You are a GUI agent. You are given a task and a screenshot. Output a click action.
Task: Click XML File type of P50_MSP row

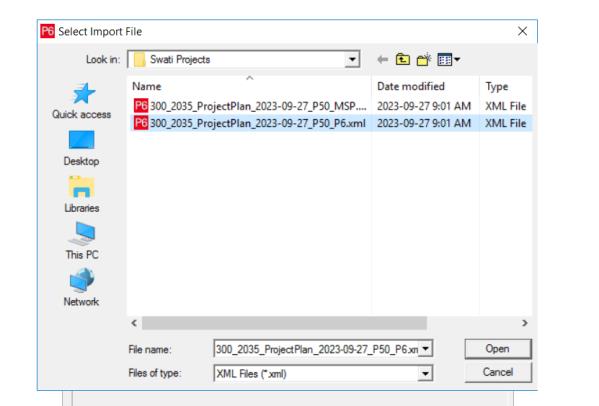pyautogui.click(x=505, y=106)
